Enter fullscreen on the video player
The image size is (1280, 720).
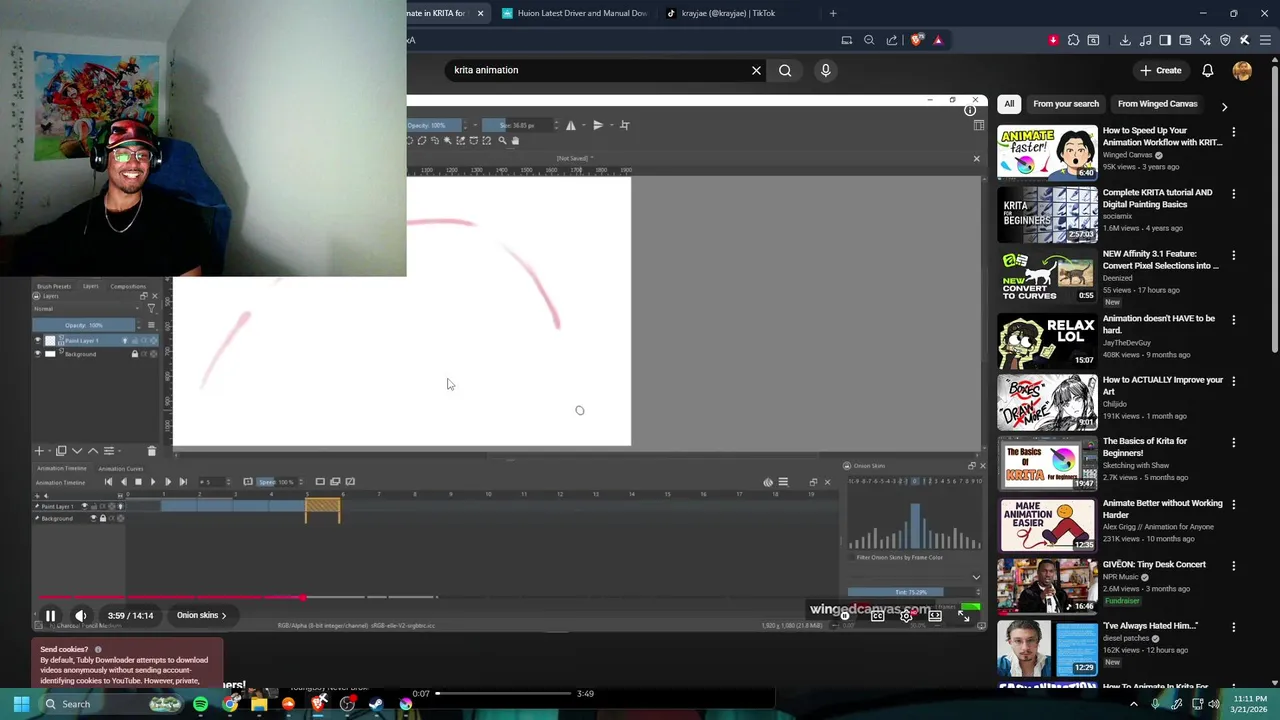964,616
